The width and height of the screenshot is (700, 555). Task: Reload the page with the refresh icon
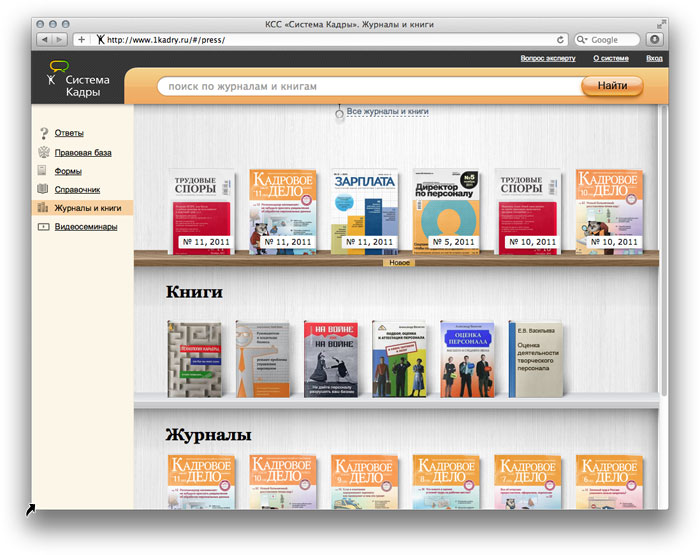[561, 40]
